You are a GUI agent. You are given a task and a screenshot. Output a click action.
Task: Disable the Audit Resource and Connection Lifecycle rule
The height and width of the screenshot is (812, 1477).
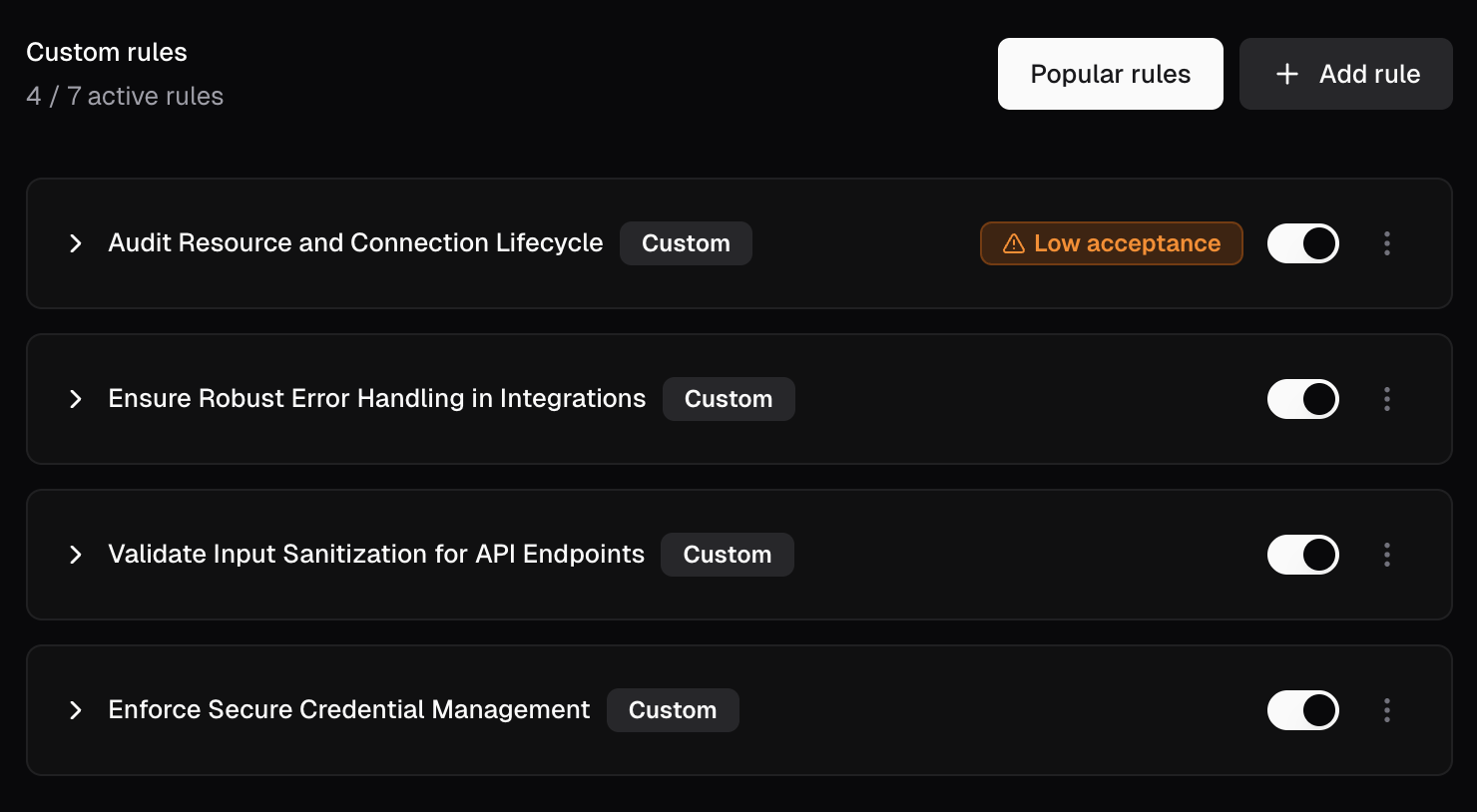tap(1303, 242)
